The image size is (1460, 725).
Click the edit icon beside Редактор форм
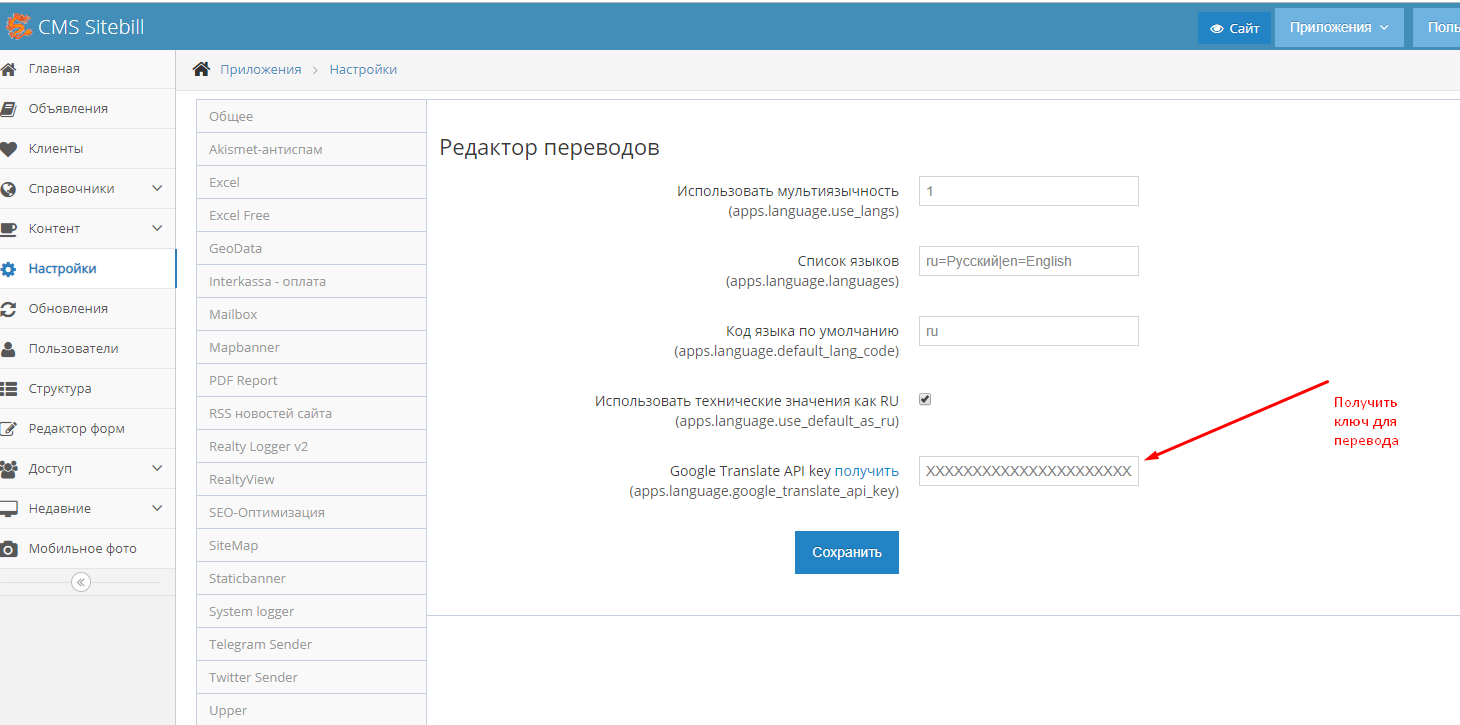point(9,429)
